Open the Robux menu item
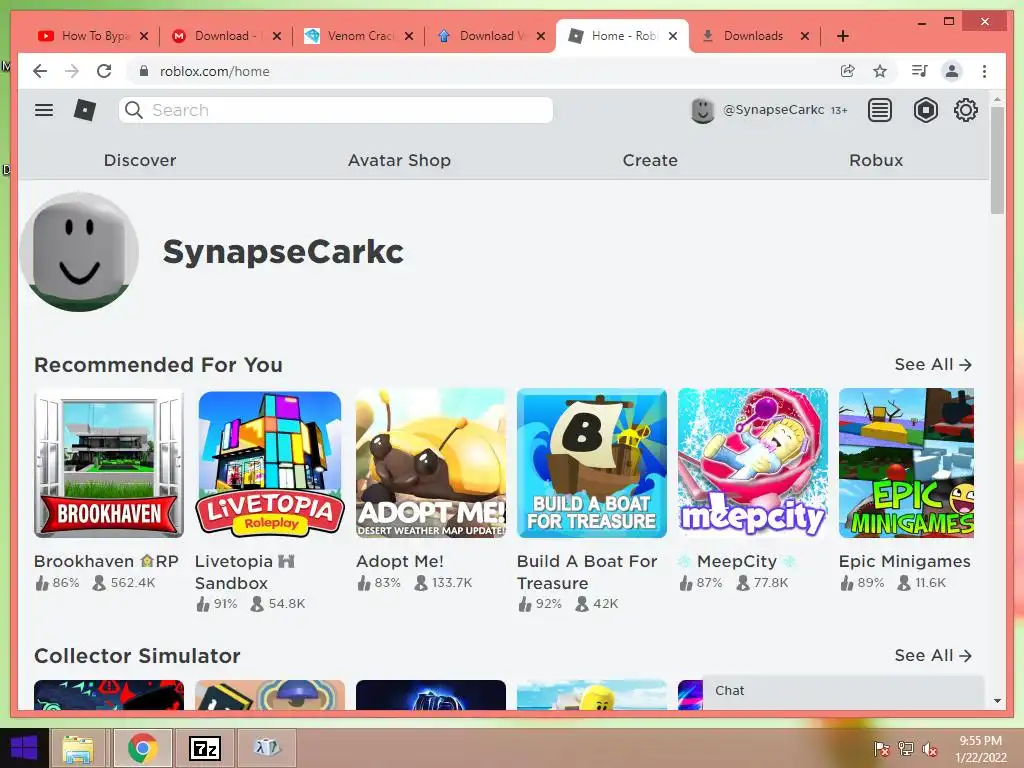The width and height of the screenshot is (1024, 768). 876,160
